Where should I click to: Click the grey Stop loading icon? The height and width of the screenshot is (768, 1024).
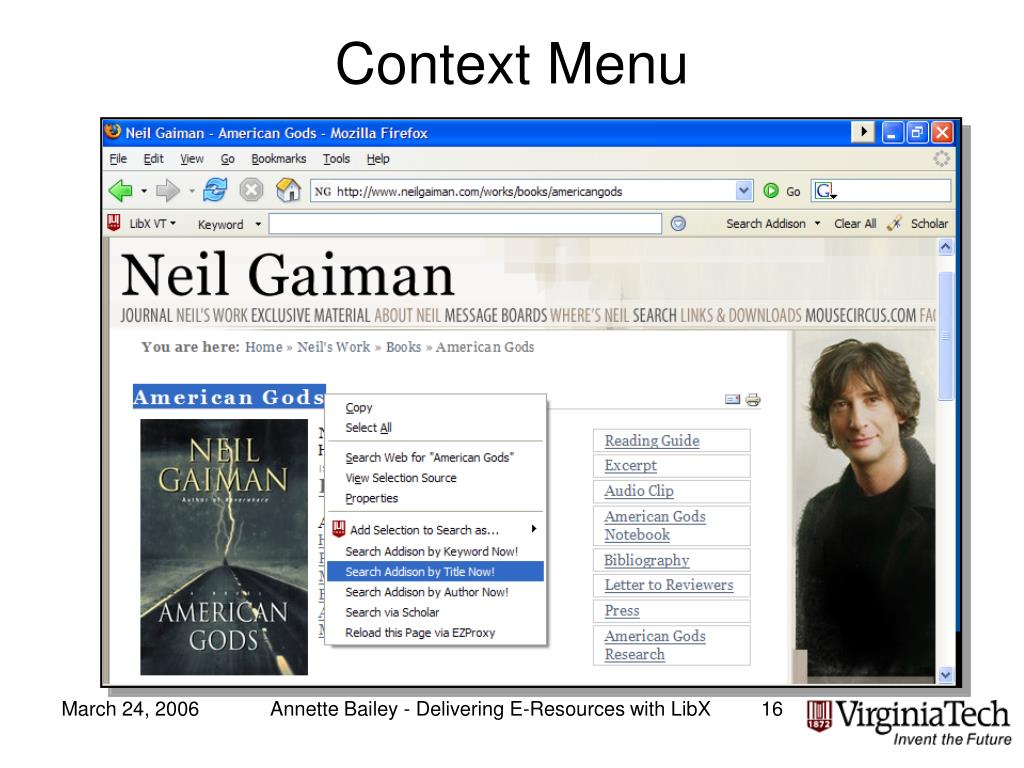(x=251, y=190)
